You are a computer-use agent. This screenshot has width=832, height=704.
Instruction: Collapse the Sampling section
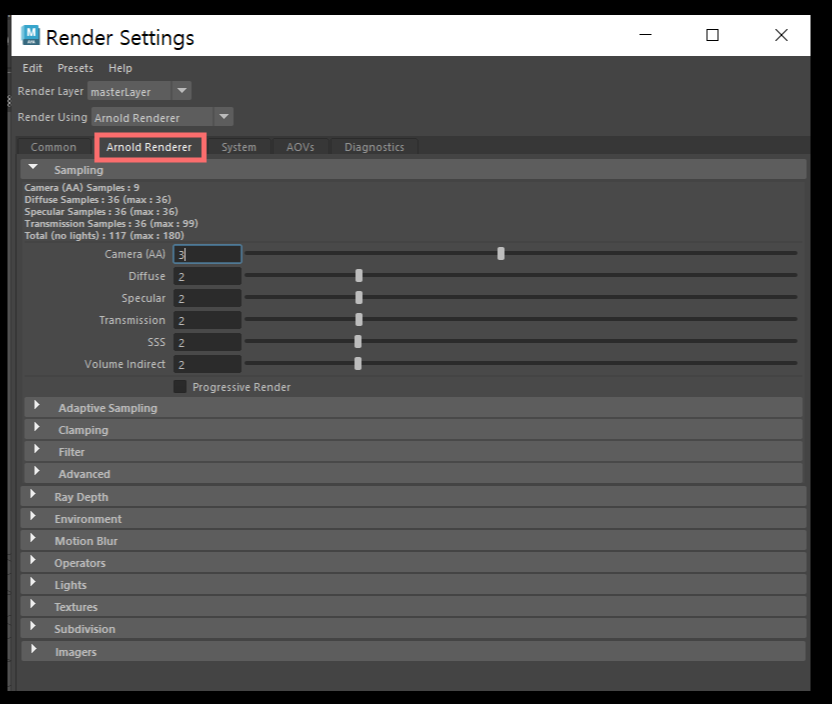tap(413, 170)
